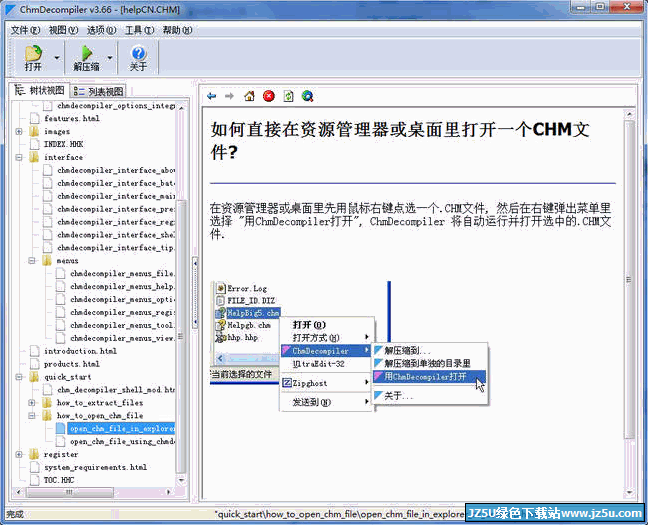
Task: Select products.html in the tree
Action: pos(71,364)
